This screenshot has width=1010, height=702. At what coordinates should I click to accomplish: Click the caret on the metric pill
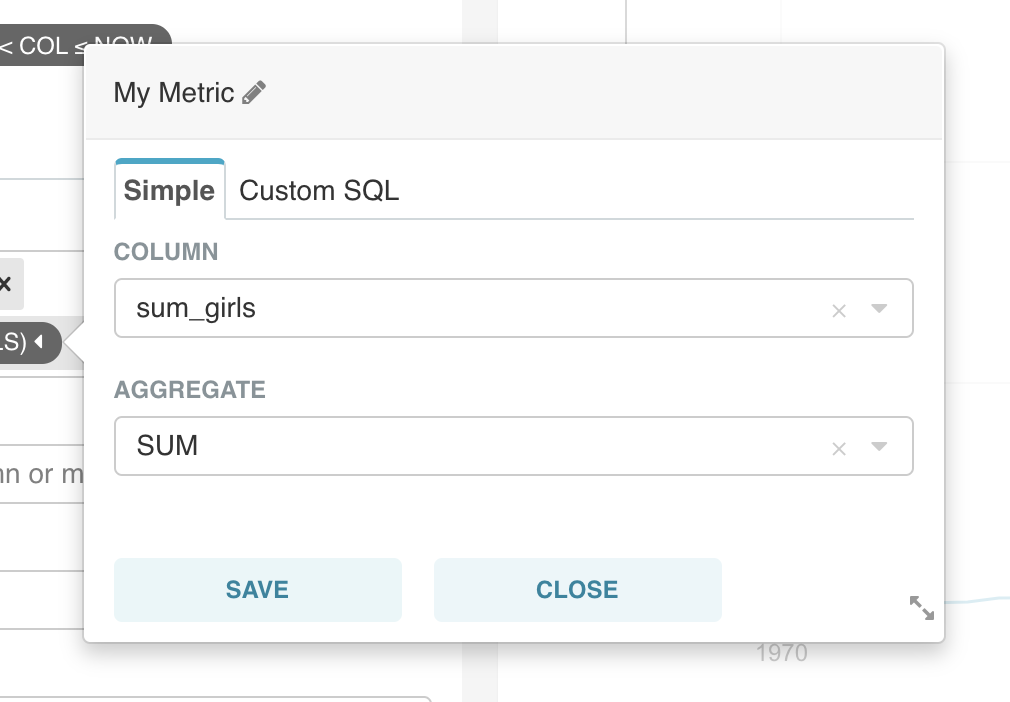point(39,343)
